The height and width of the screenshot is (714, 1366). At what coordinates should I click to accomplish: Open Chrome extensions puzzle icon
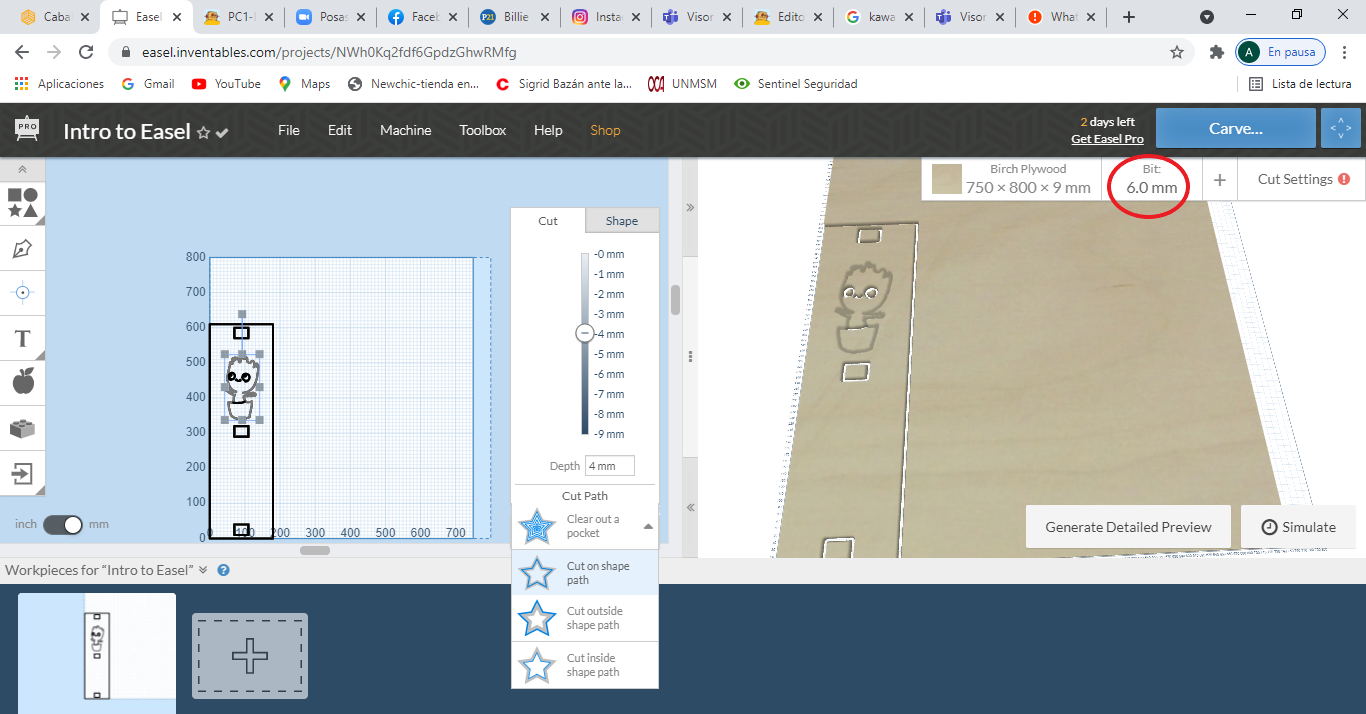point(1216,52)
